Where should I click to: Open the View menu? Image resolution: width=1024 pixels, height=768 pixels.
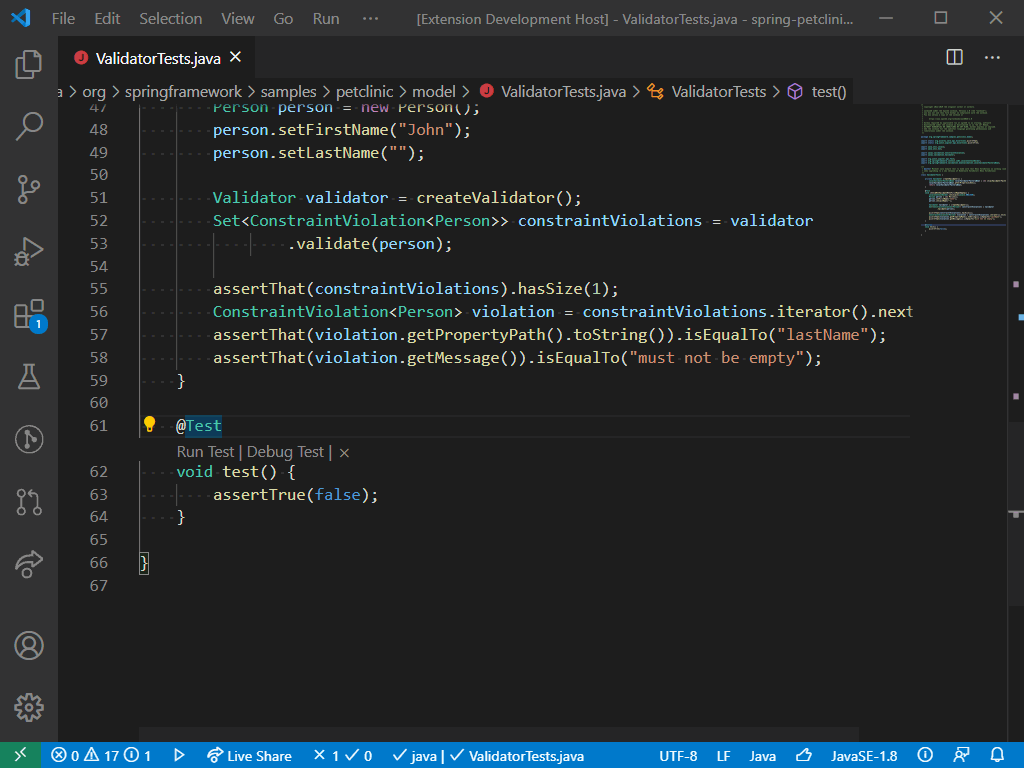pos(238,18)
